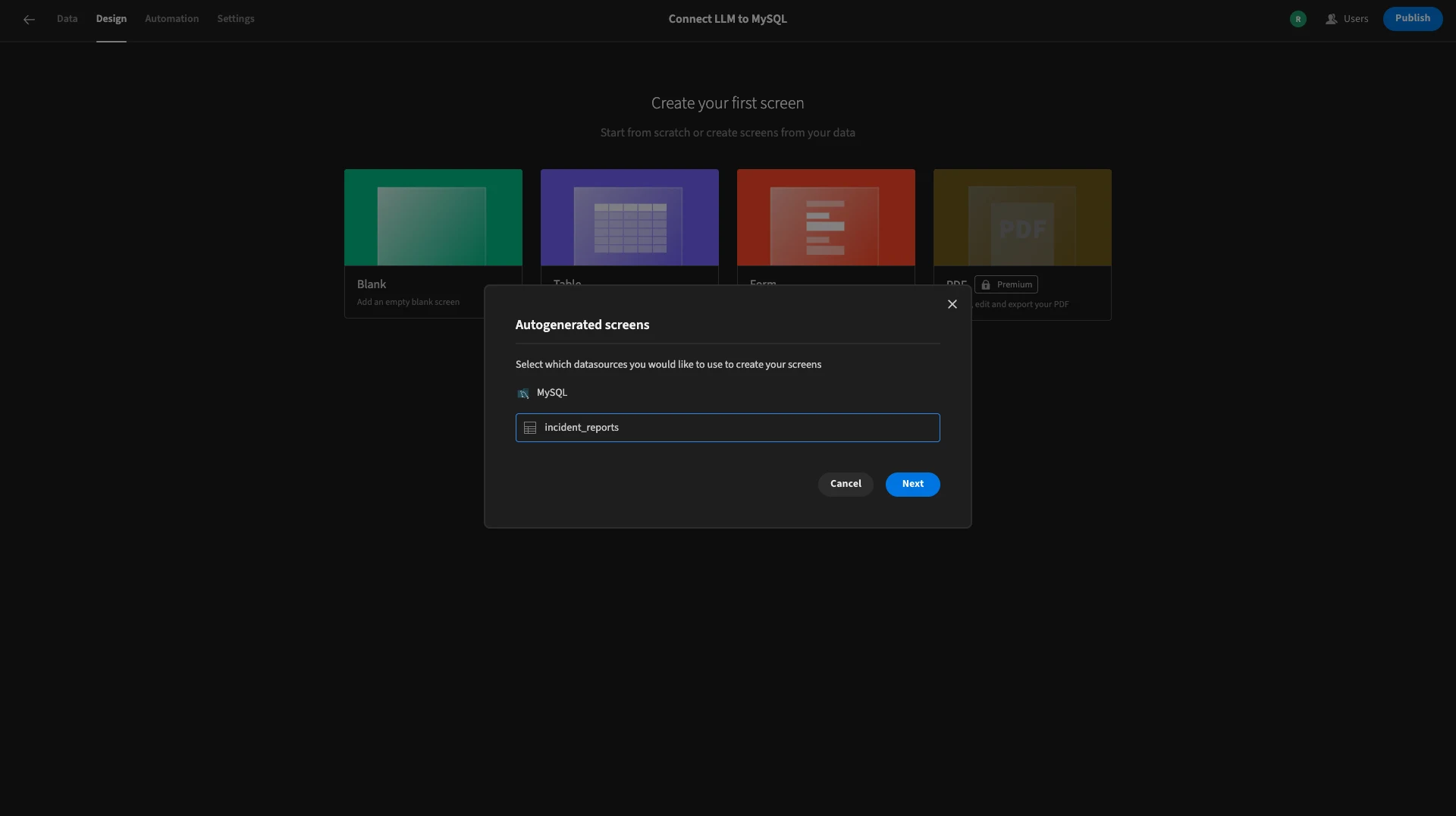Screen dimensions: 1456x816
Task: Select the Form screen card thumbnail
Action: click(826, 218)
